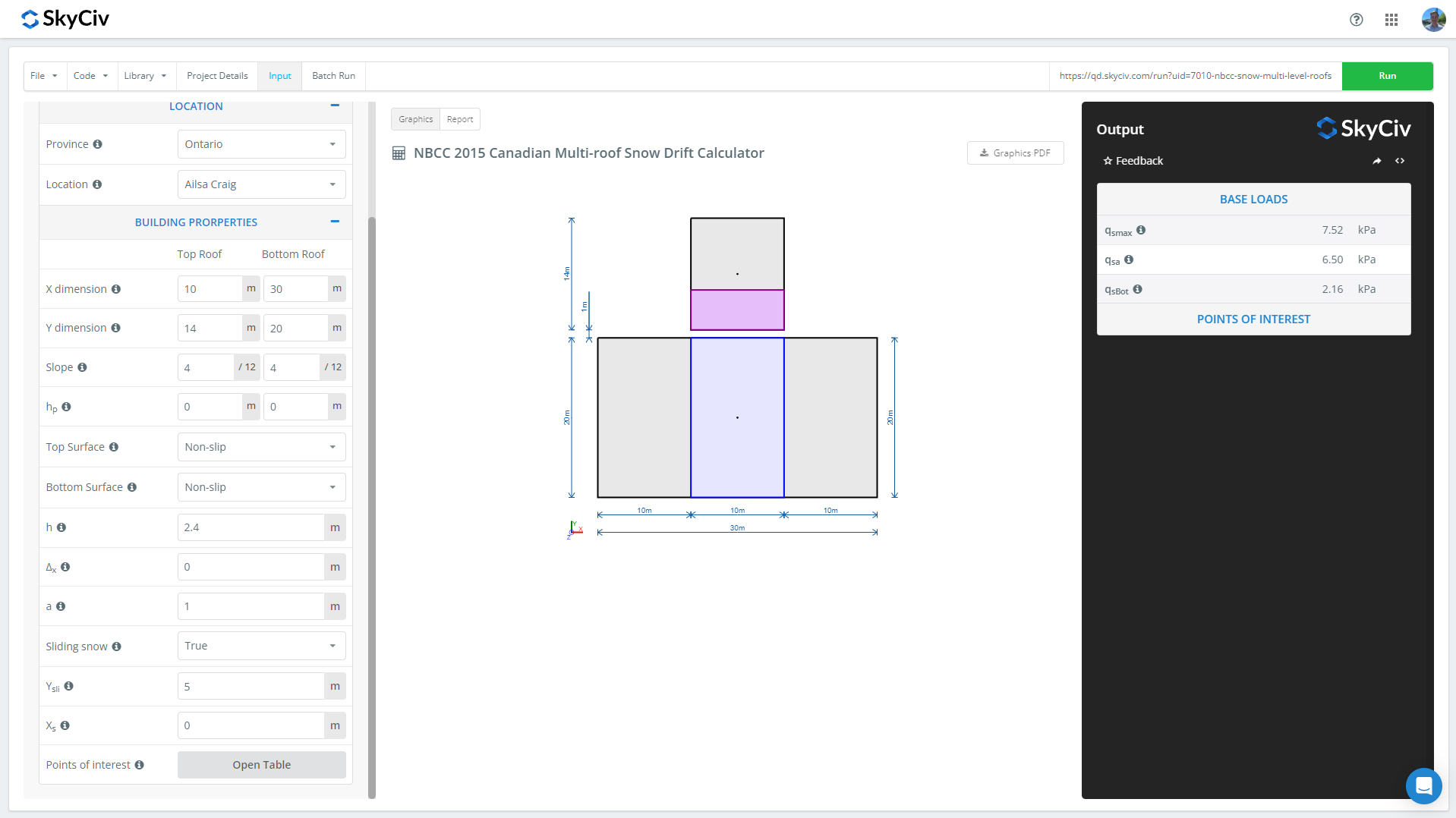The image size is (1456, 818).
Task: Click the help question mark icon
Action: 1356,20
